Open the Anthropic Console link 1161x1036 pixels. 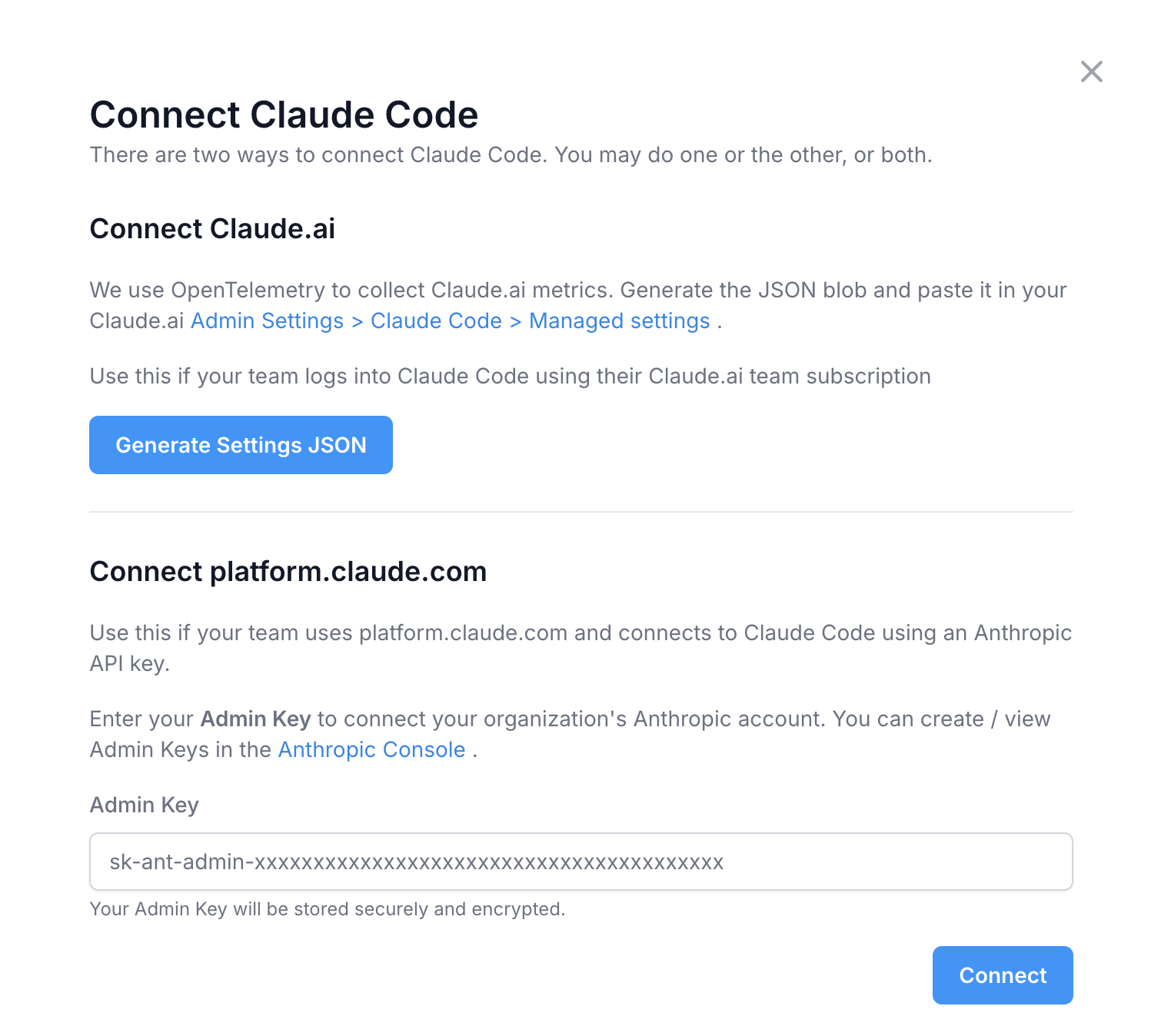pyautogui.click(x=371, y=749)
